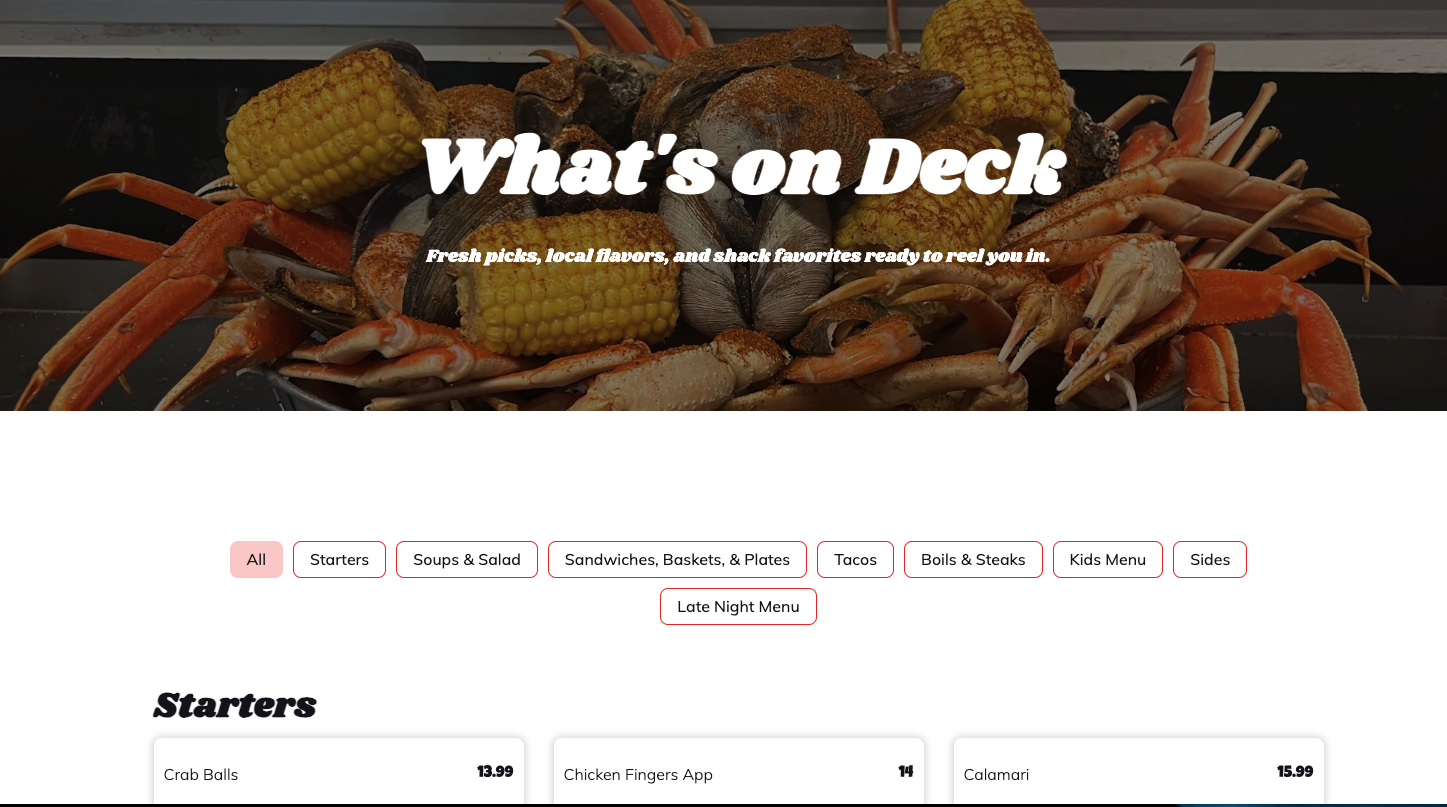
Task: Click the 13.99 price on Crab Balls
Action: point(495,771)
